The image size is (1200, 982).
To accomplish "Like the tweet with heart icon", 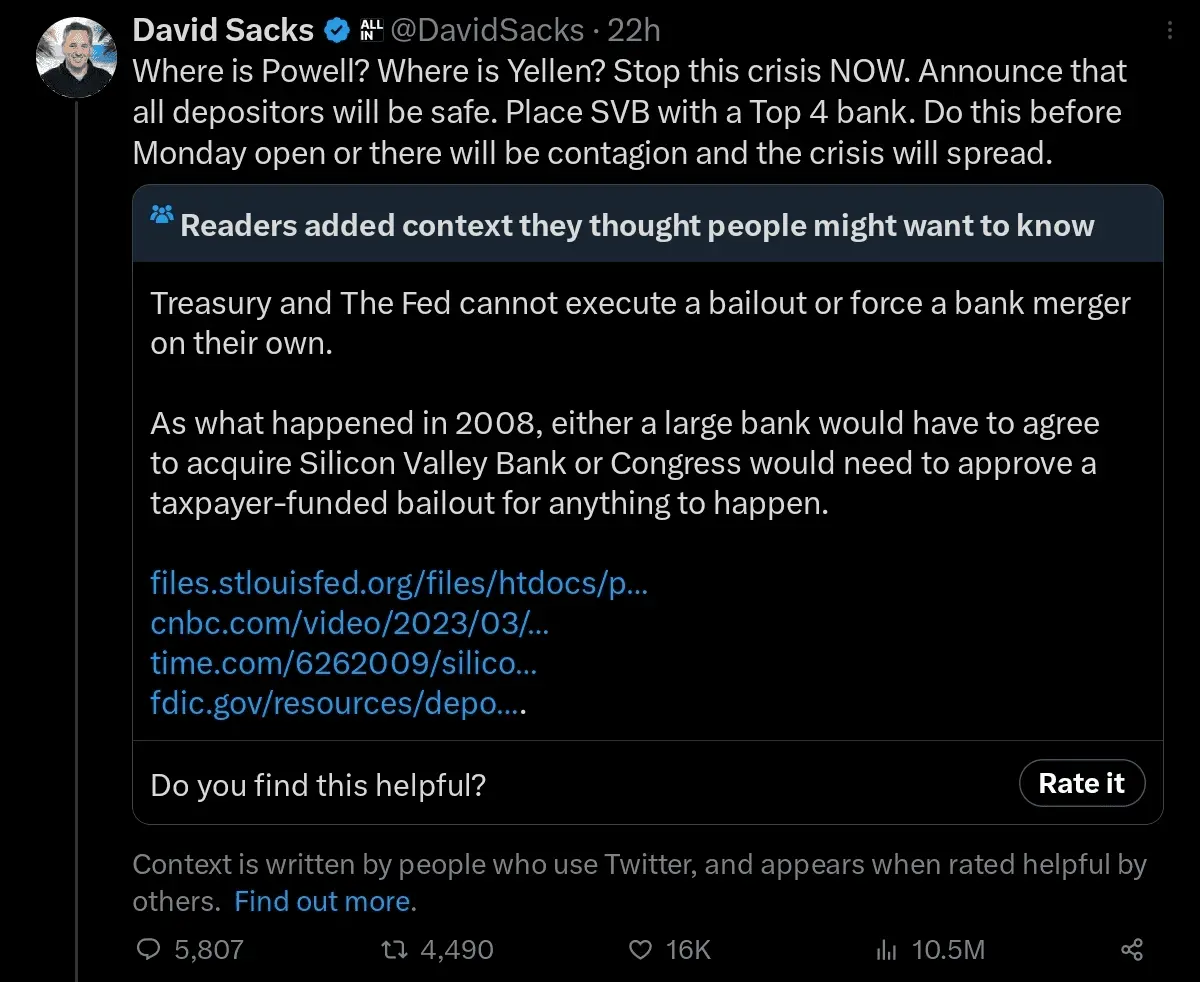I will coord(639,949).
